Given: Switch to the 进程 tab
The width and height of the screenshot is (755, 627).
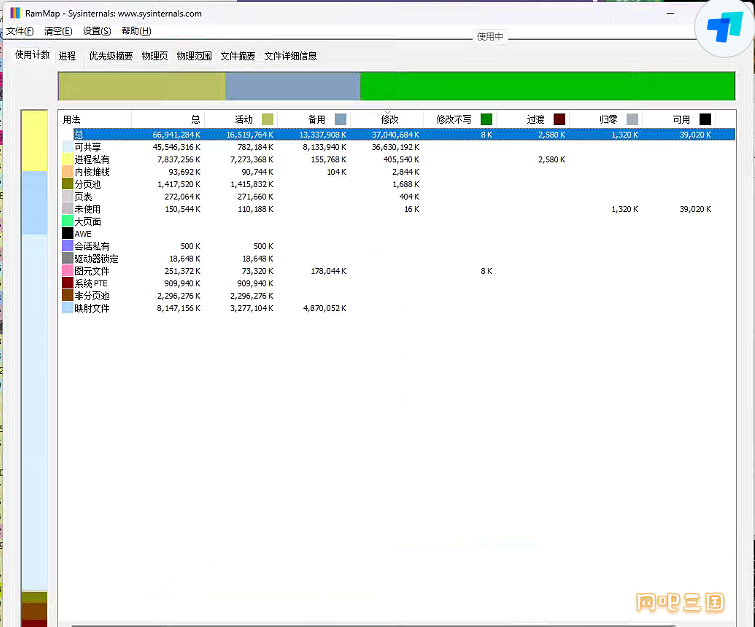Looking at the screenshot, I should click(67, 56).
